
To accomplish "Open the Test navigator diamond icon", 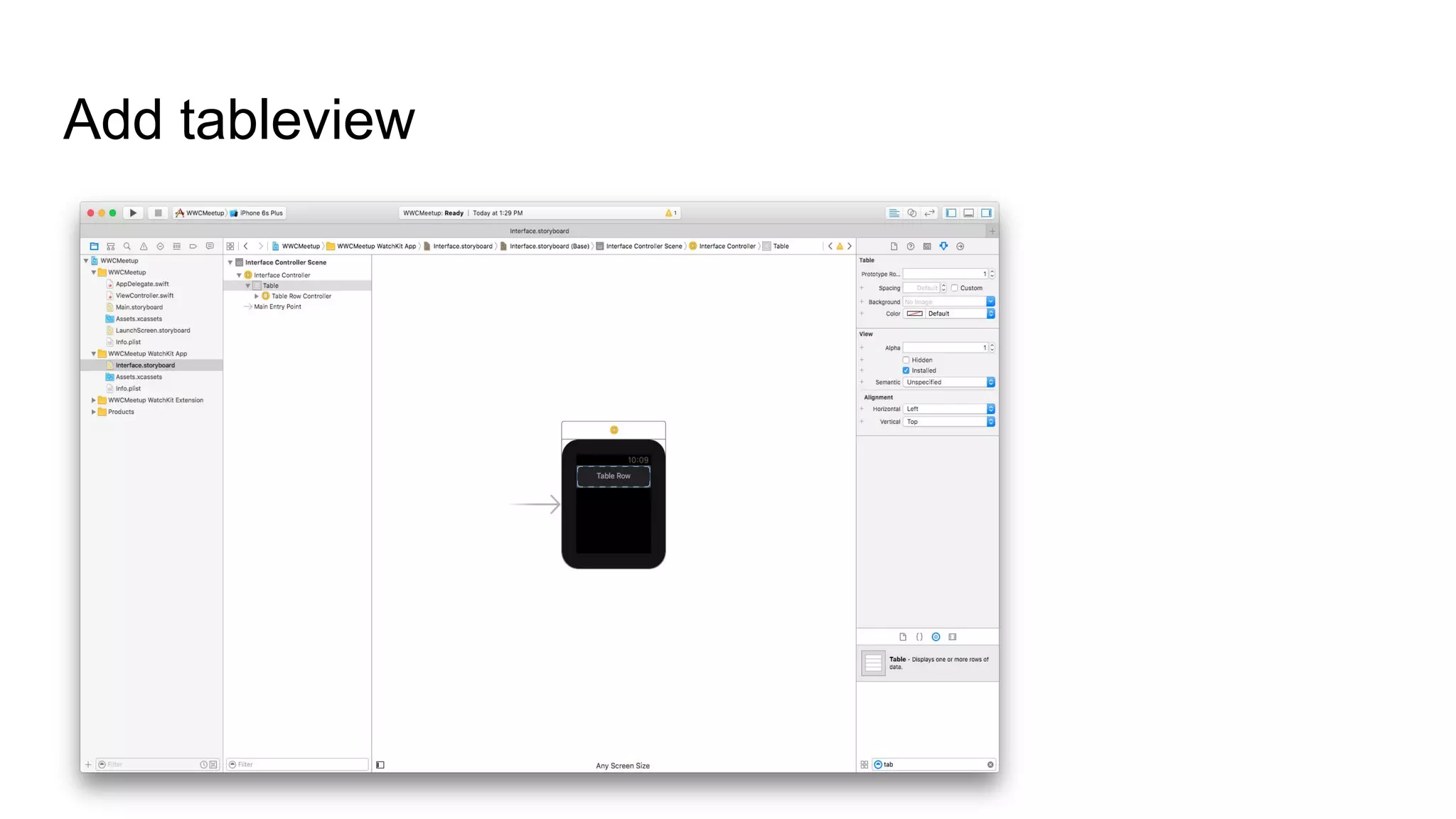I will (160, 246).
